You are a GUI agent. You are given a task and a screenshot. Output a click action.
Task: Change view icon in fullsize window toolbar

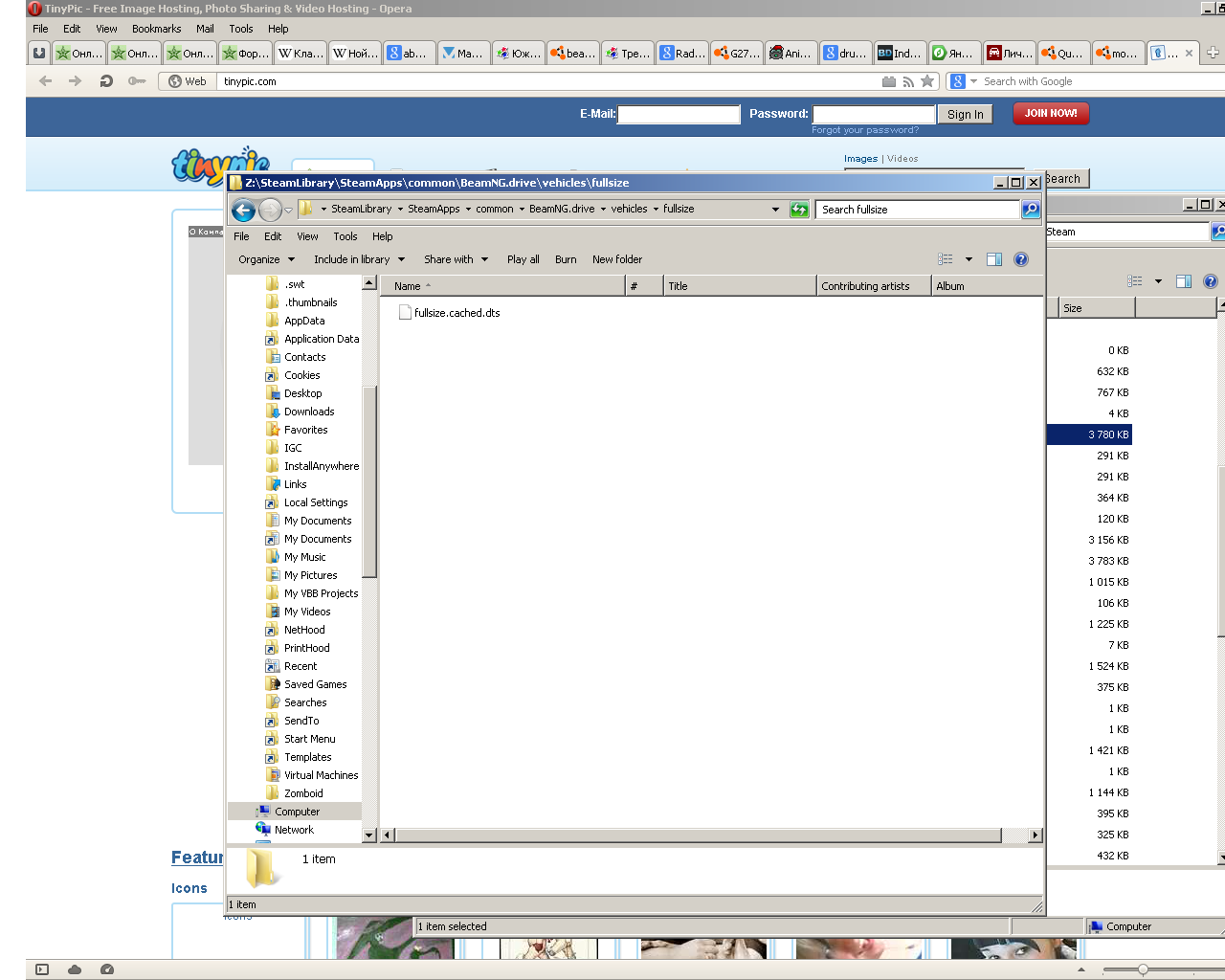(946, 259)
